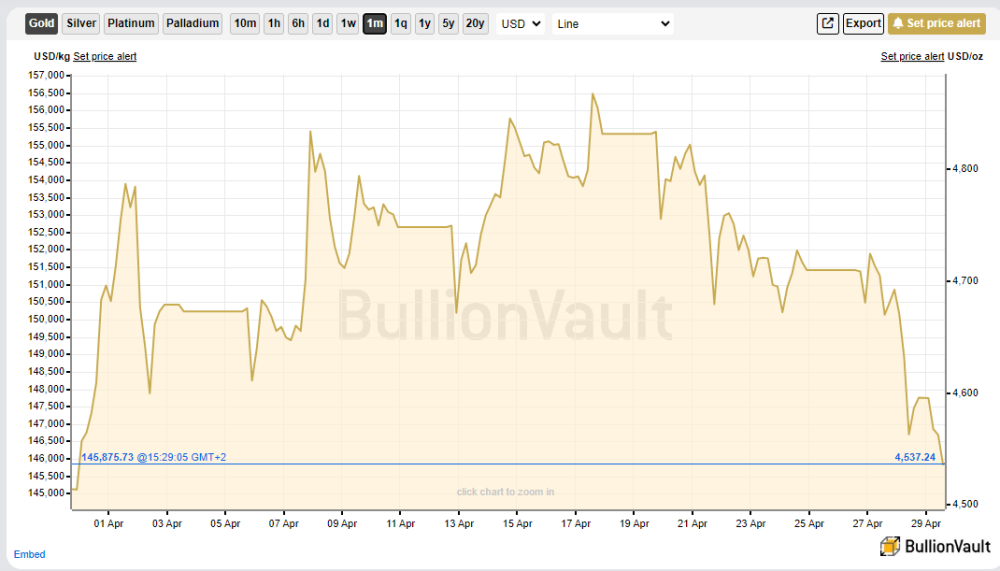Click the '09 Apr' axis date label
The width and height of the screenshot is (1000, 571).
(342, 524)
